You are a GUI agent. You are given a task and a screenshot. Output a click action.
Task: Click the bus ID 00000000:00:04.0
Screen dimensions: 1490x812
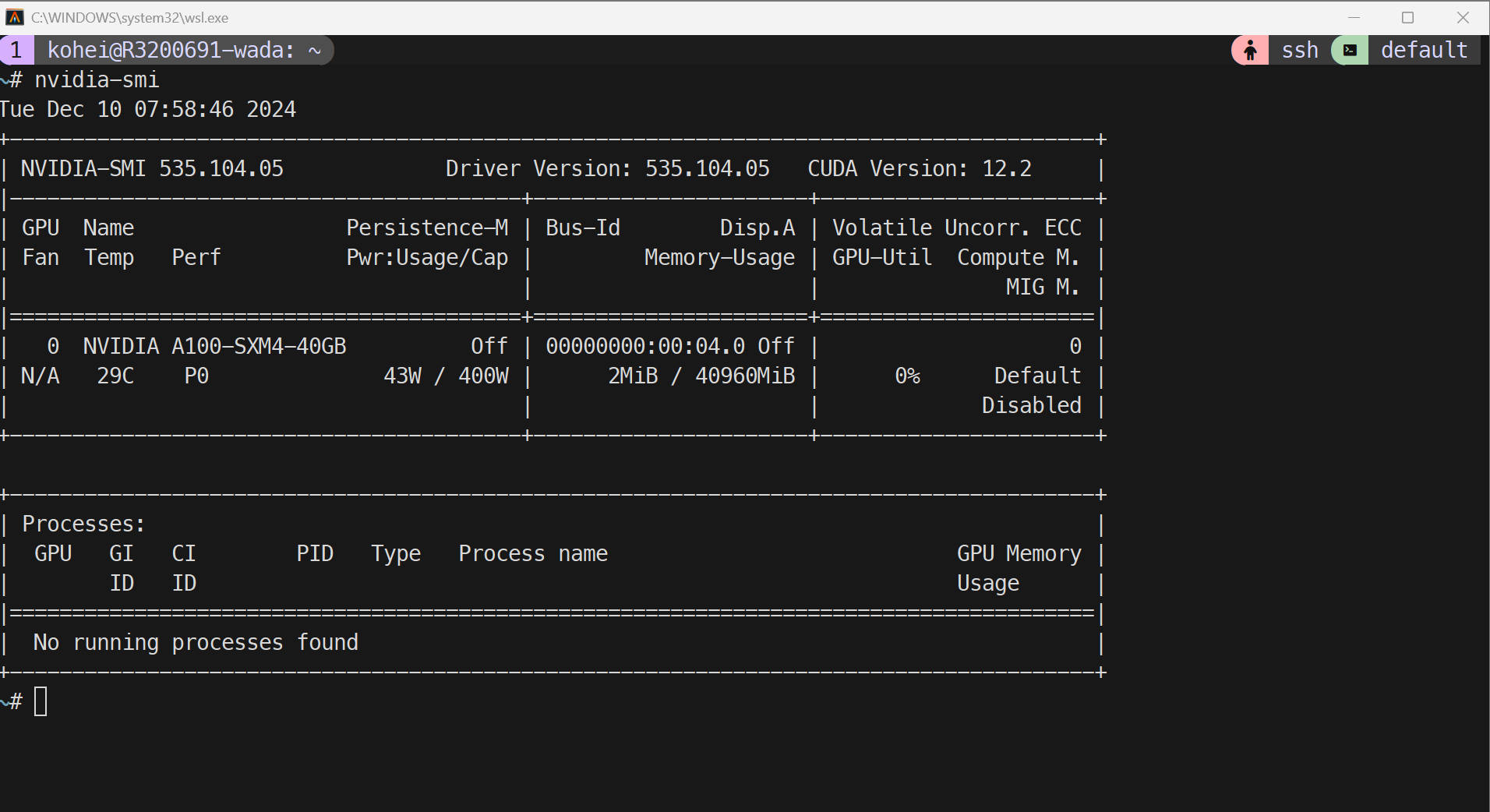click(645, 346)
